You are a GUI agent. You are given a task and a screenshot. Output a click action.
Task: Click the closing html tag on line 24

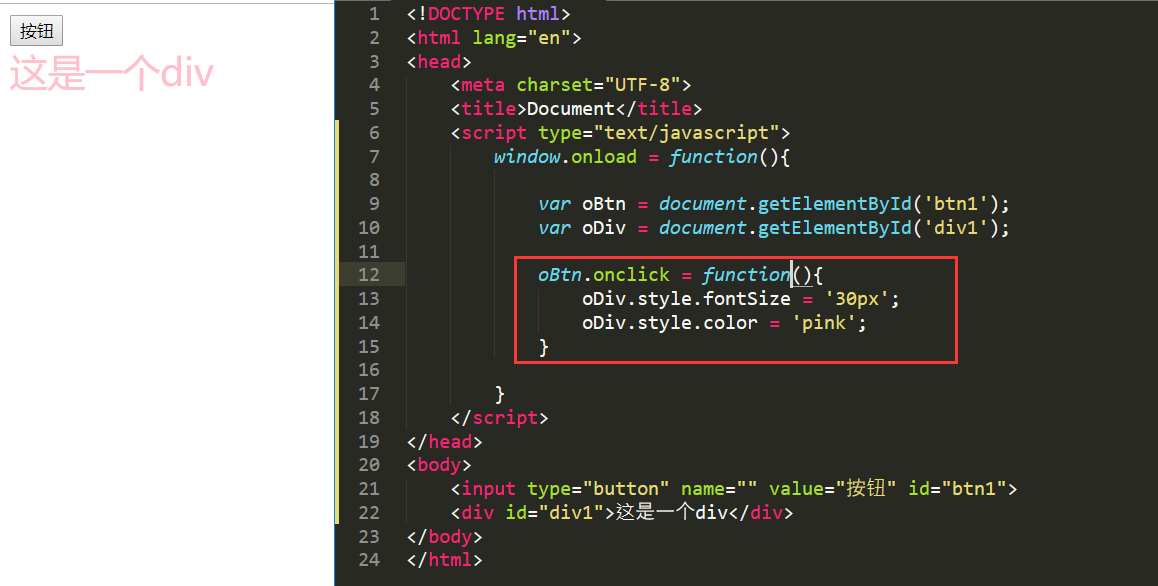(x=445, y=560)
